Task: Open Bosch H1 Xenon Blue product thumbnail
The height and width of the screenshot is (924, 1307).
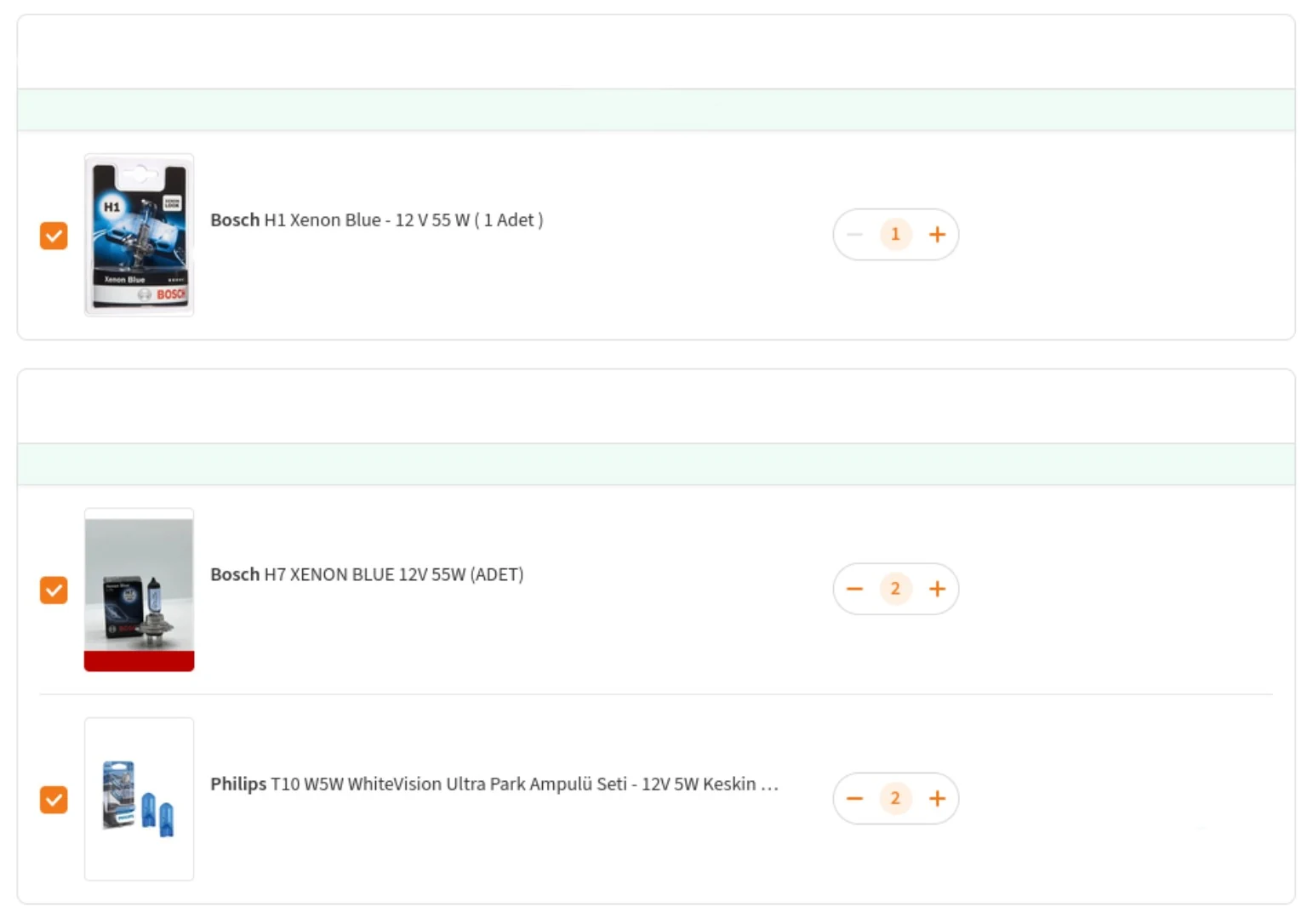Action: pyautogui.click(x=139, y=235)
